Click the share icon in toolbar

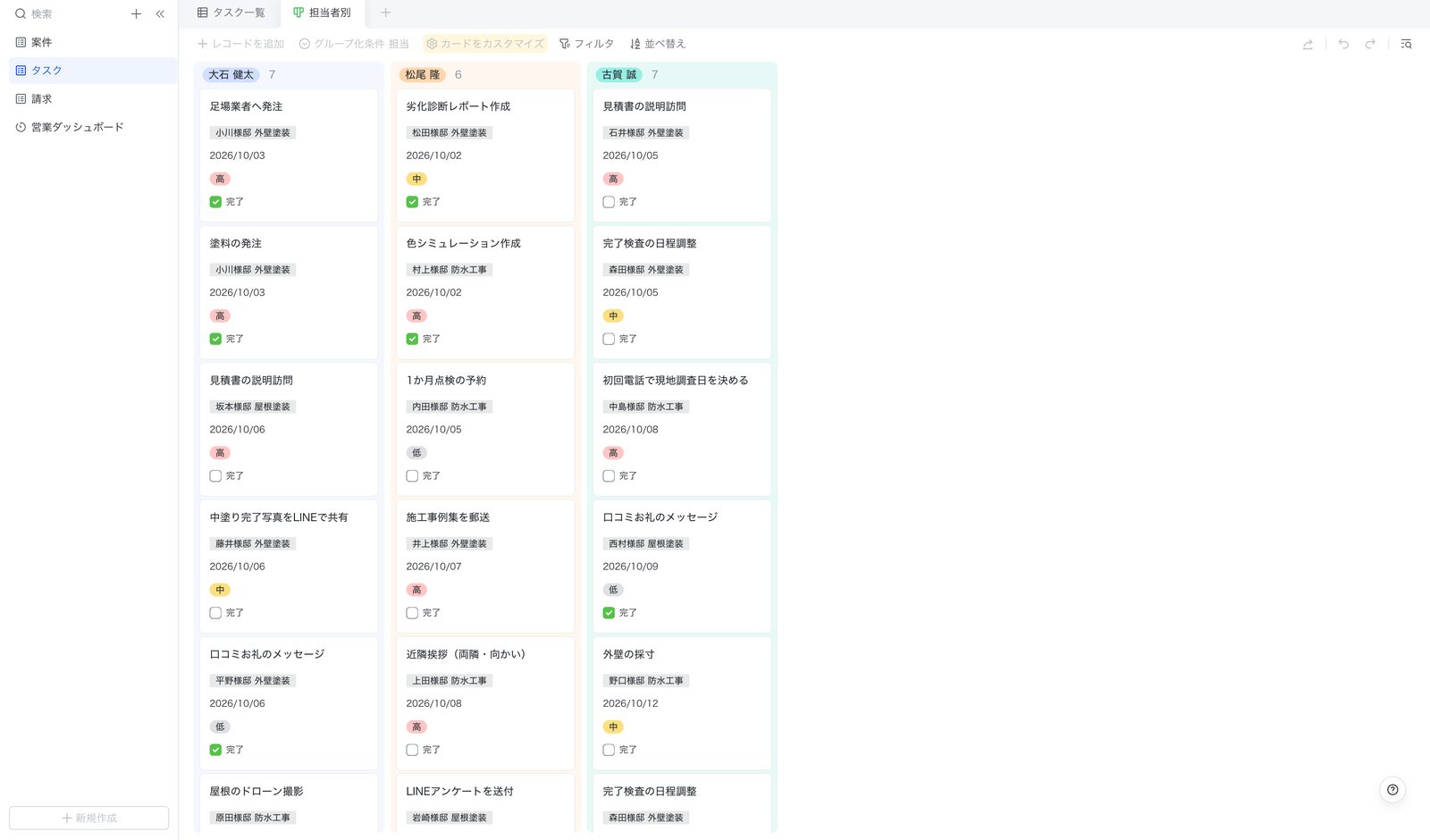(x=1308, y=44)
